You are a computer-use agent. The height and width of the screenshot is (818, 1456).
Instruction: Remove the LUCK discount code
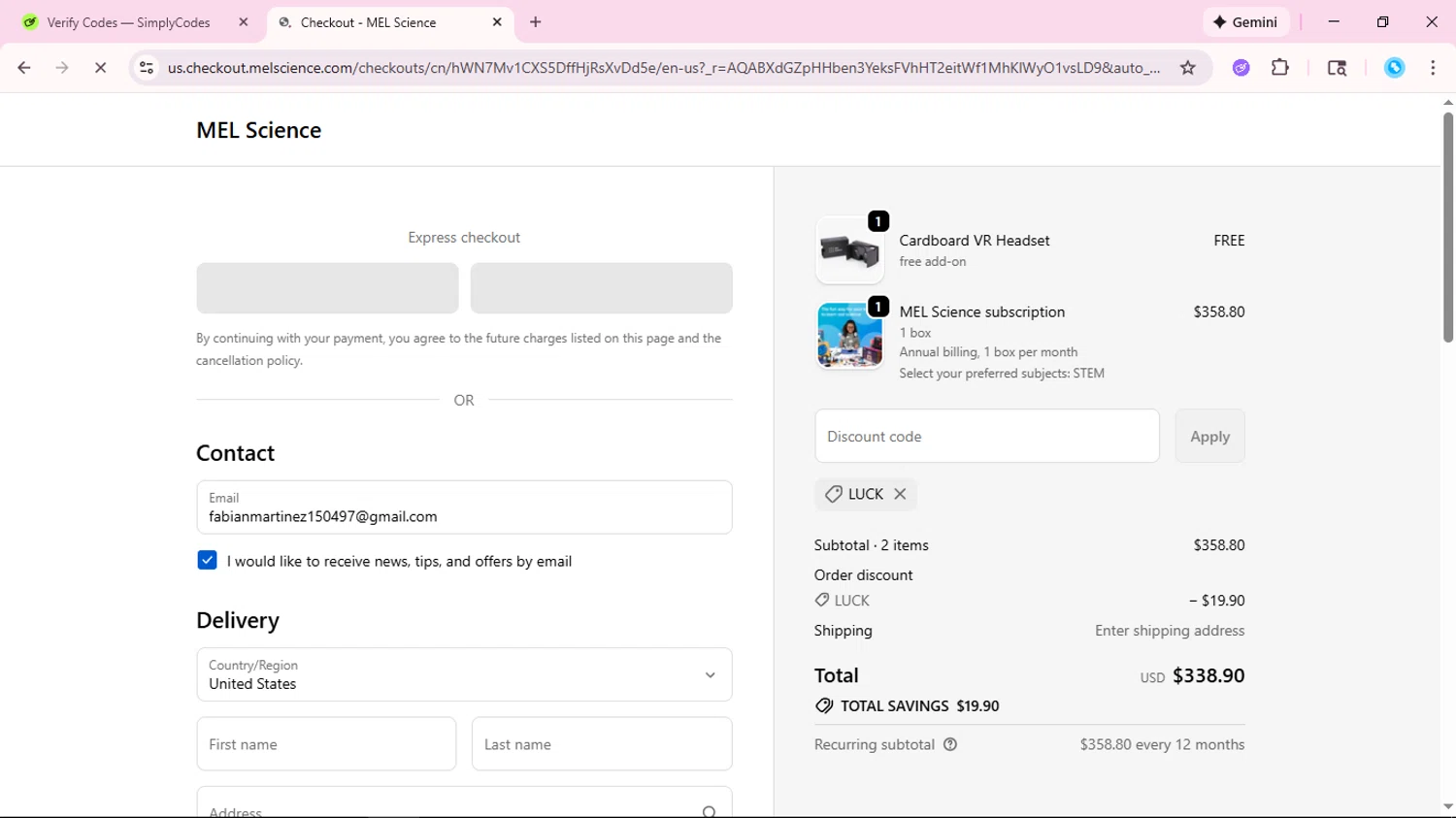[x=900, y=494]
